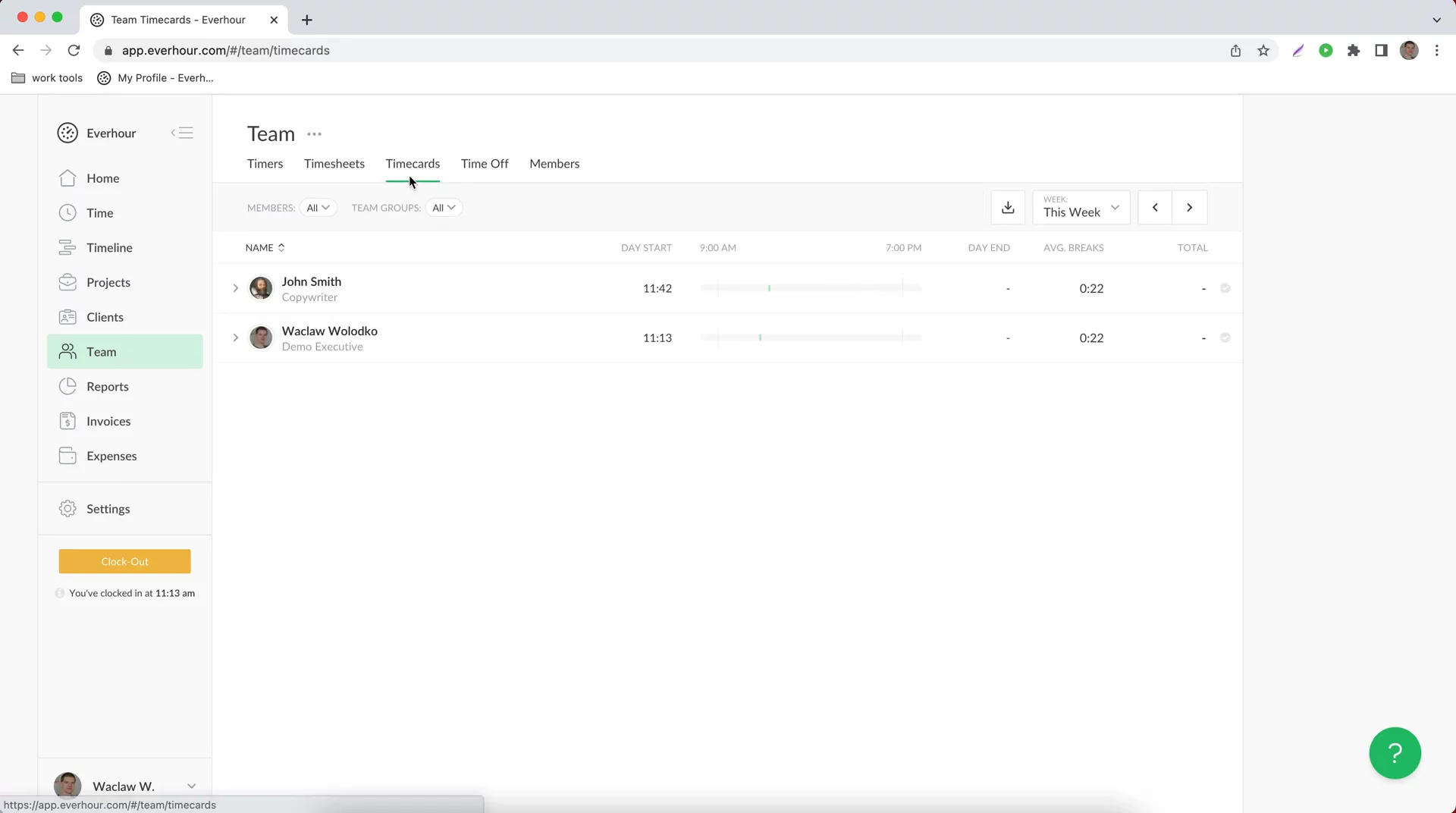
Task: Open the green help question button
Action: coord(1394,752)
